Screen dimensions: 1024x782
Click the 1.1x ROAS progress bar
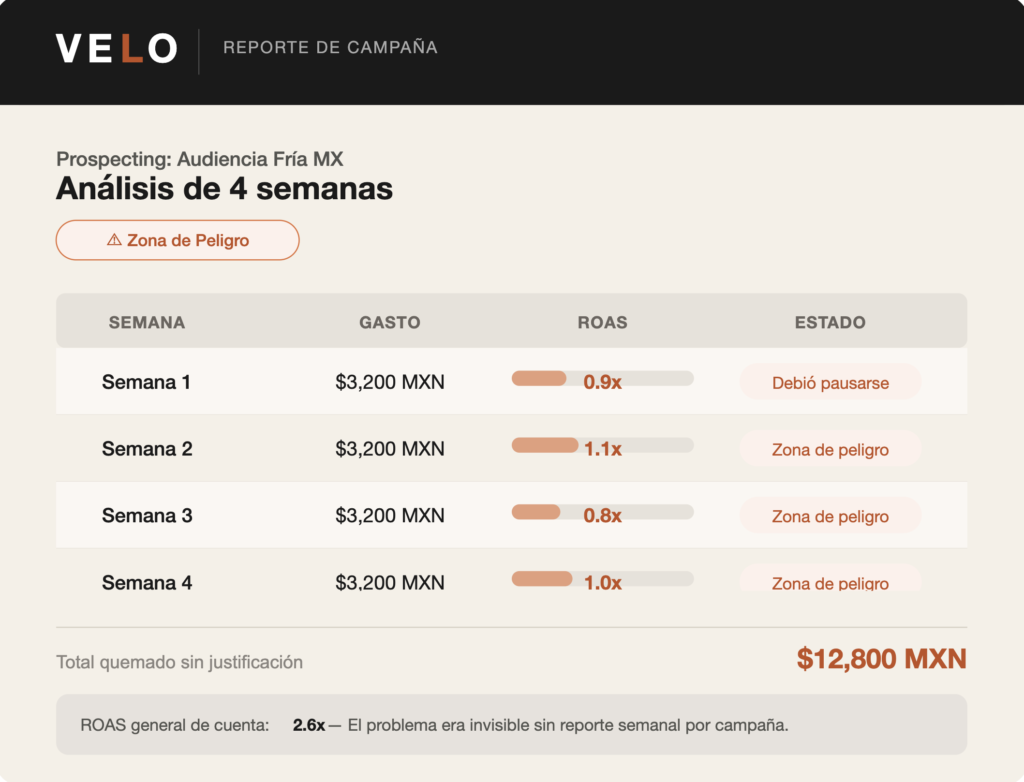pyautogui.click(x=602, y=445)
